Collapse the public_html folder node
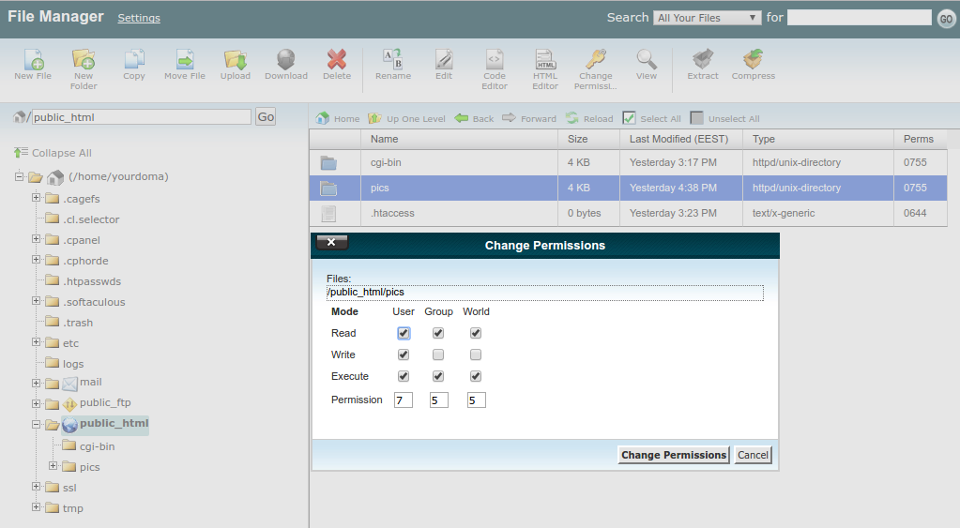This screenshot has height=528, width=960. [x=36, y=424]
